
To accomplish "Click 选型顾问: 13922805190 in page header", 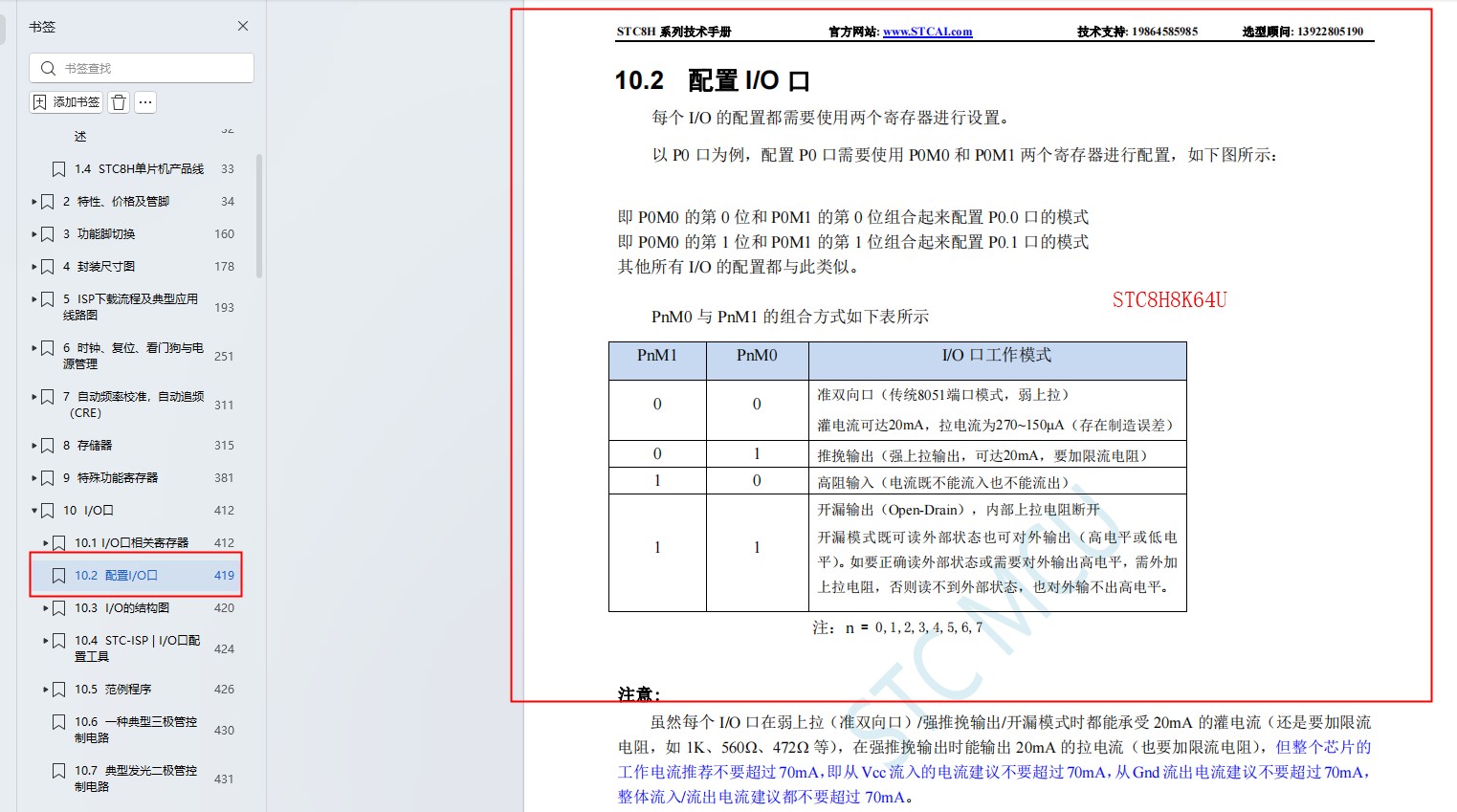I will (1303, 32).
